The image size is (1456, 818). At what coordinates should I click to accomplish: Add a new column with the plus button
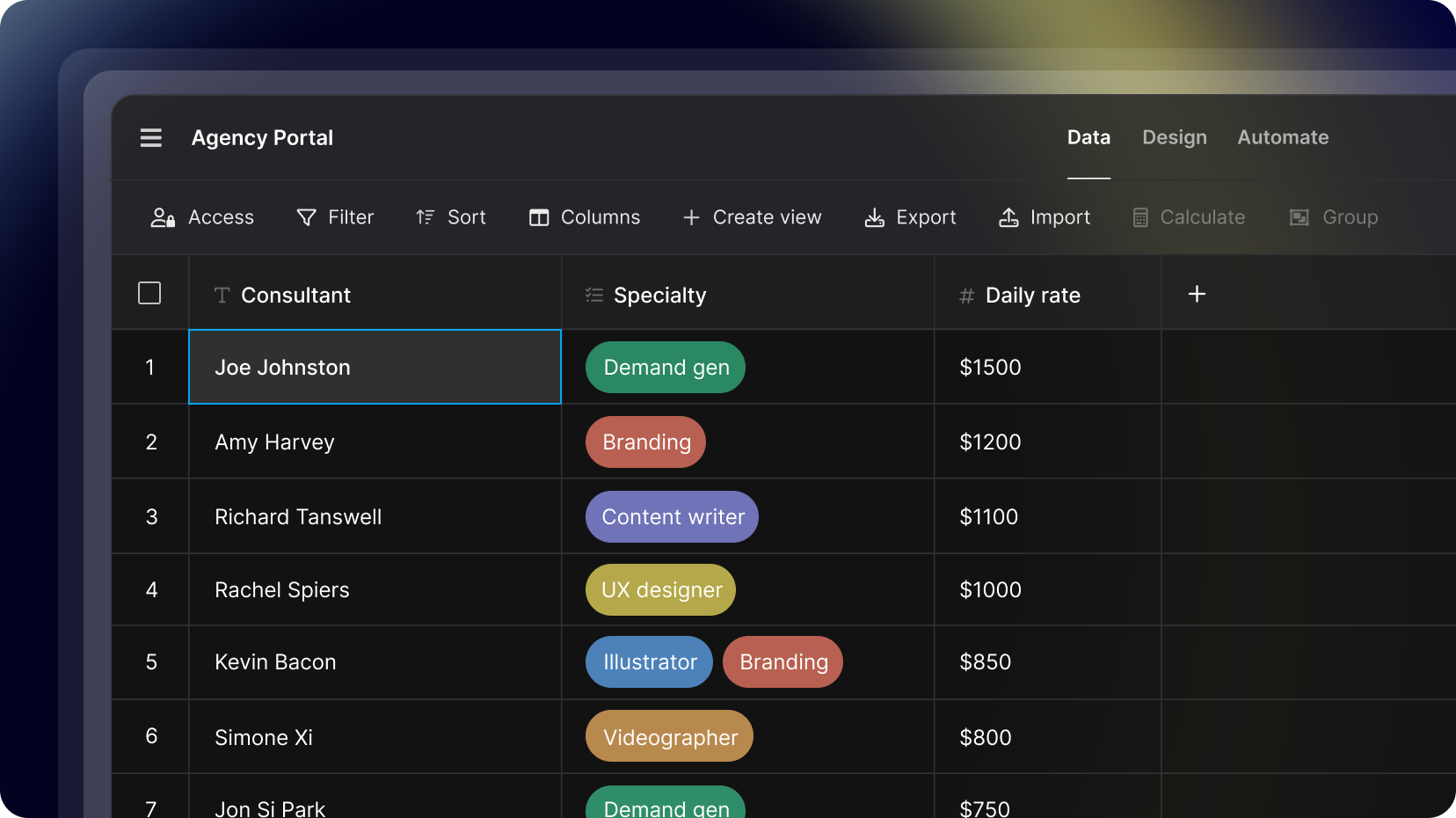(1197, 294)
